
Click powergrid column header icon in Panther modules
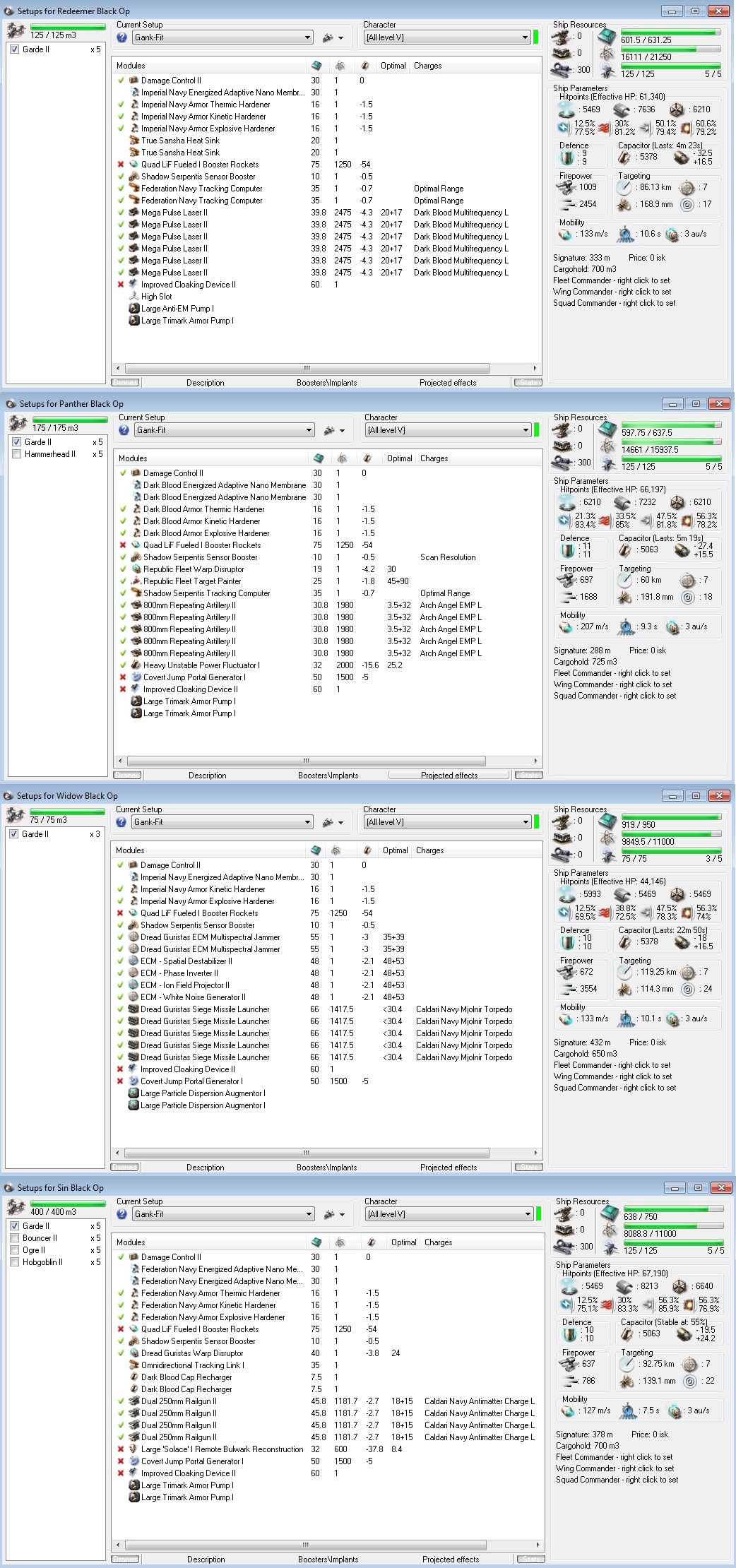click(342, 458)
